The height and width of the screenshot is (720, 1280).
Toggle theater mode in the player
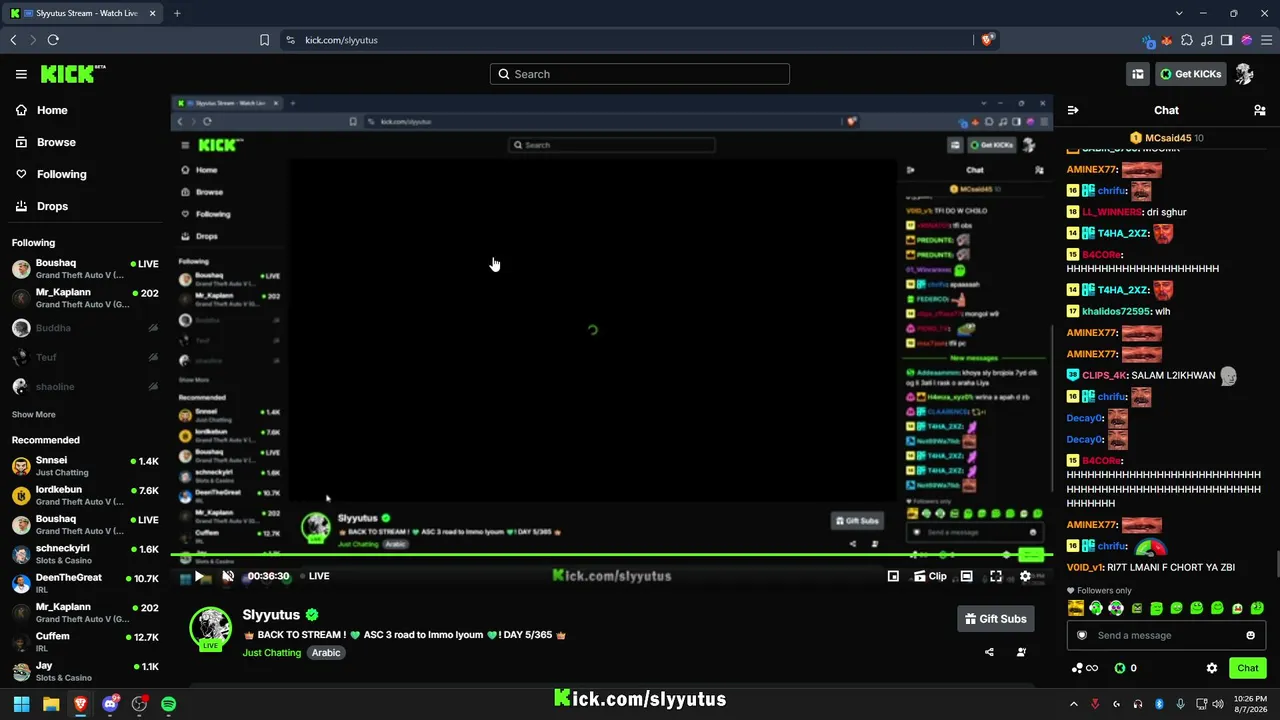966,576
